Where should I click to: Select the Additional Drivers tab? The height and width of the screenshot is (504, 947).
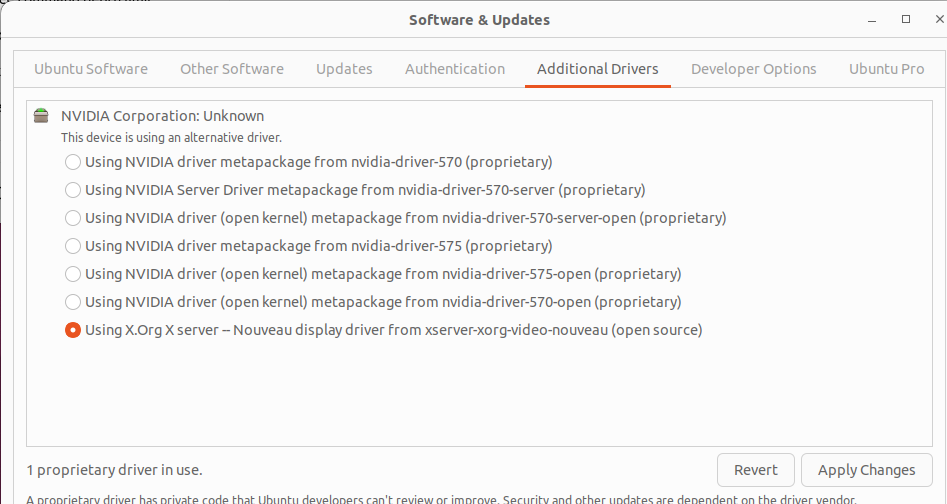tap(597, 69)
